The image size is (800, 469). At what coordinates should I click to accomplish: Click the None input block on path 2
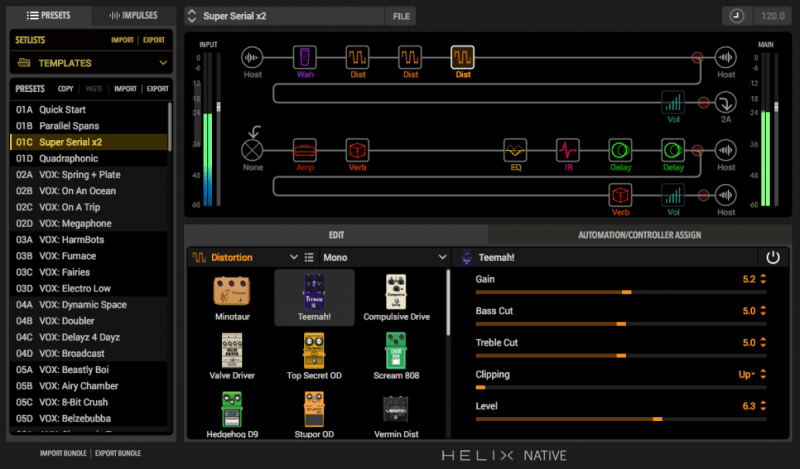click(x=252, y=150)
